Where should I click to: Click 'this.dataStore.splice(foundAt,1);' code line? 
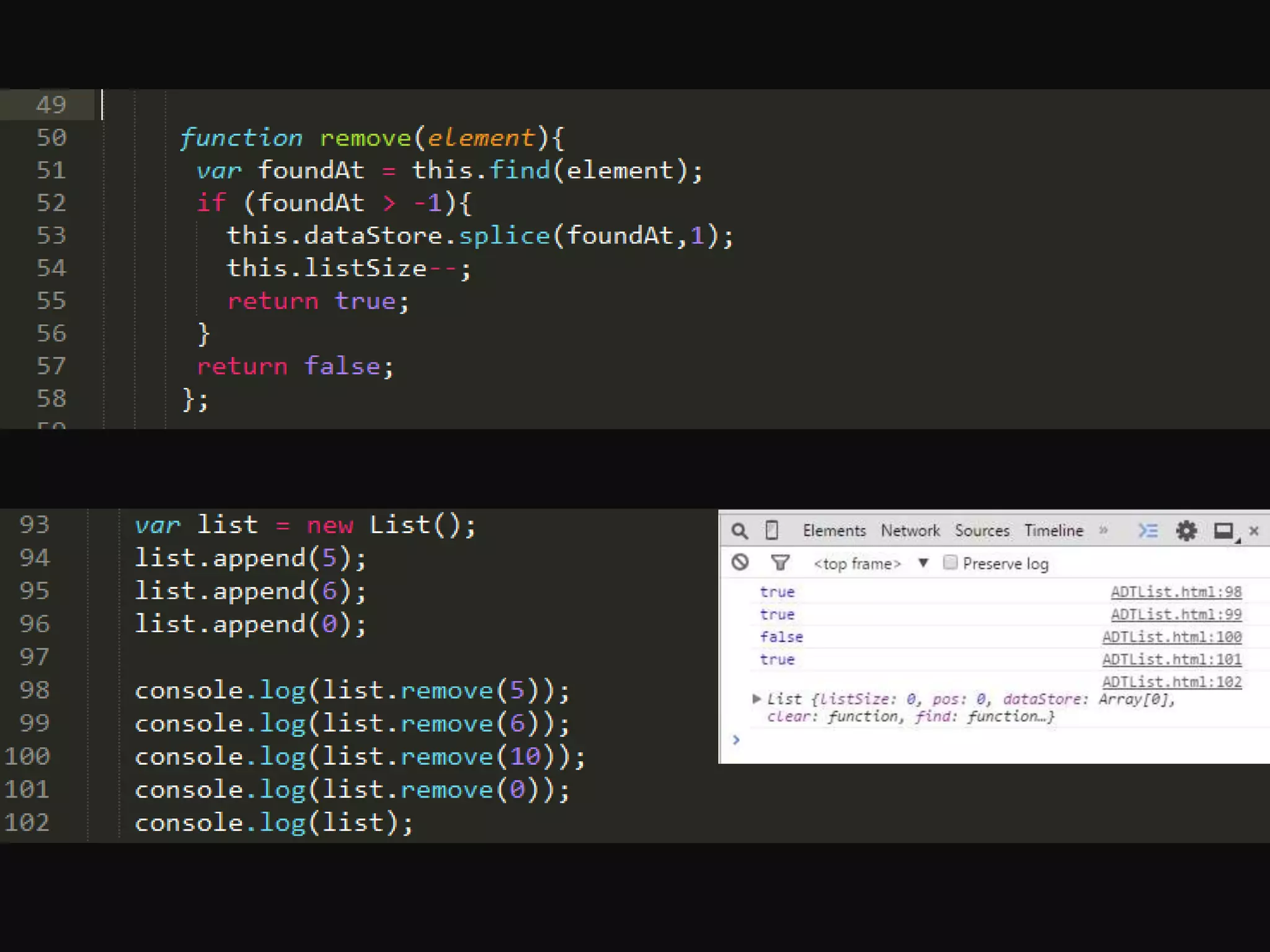point(481,236)
